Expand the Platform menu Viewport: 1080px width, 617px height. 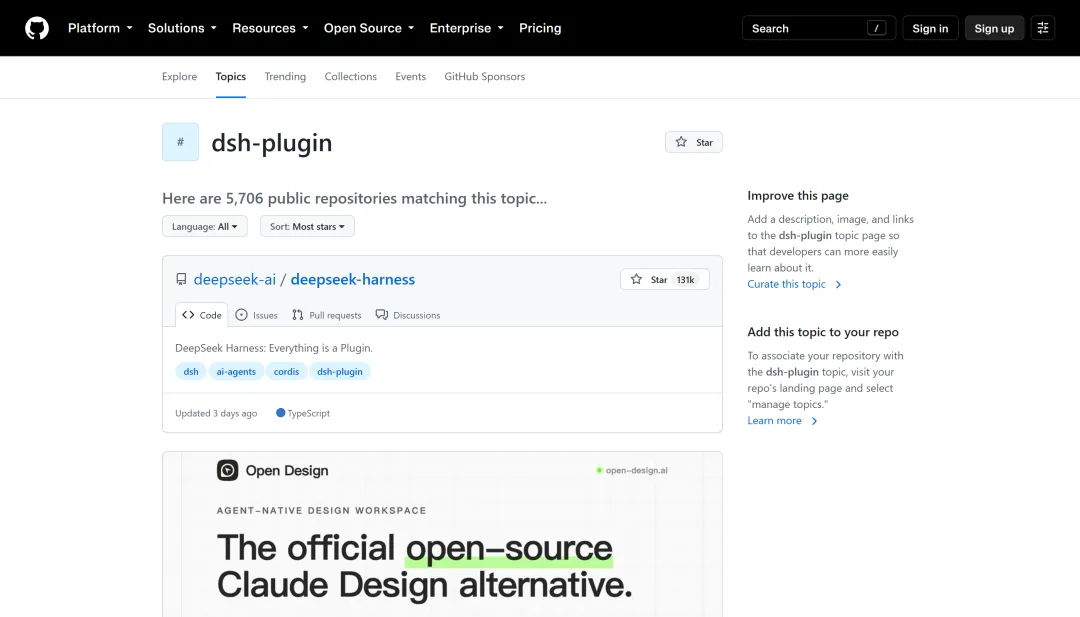pos(100,28)
